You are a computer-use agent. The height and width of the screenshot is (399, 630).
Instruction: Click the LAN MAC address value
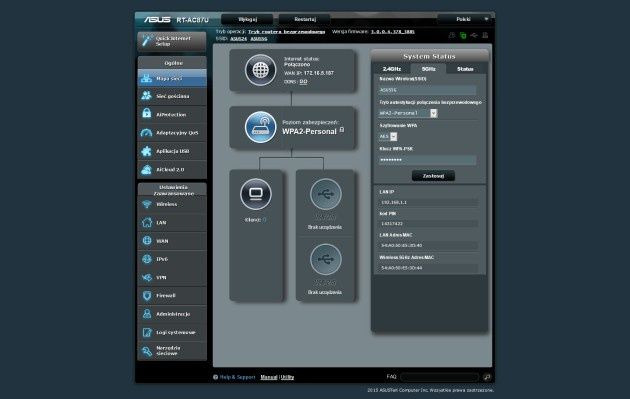429,246
